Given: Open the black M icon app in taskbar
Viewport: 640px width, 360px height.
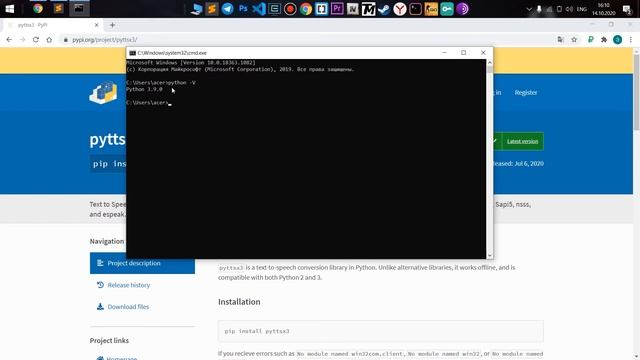Looking at the screenshot, I should pyautogui.click(x=369, y=9).
